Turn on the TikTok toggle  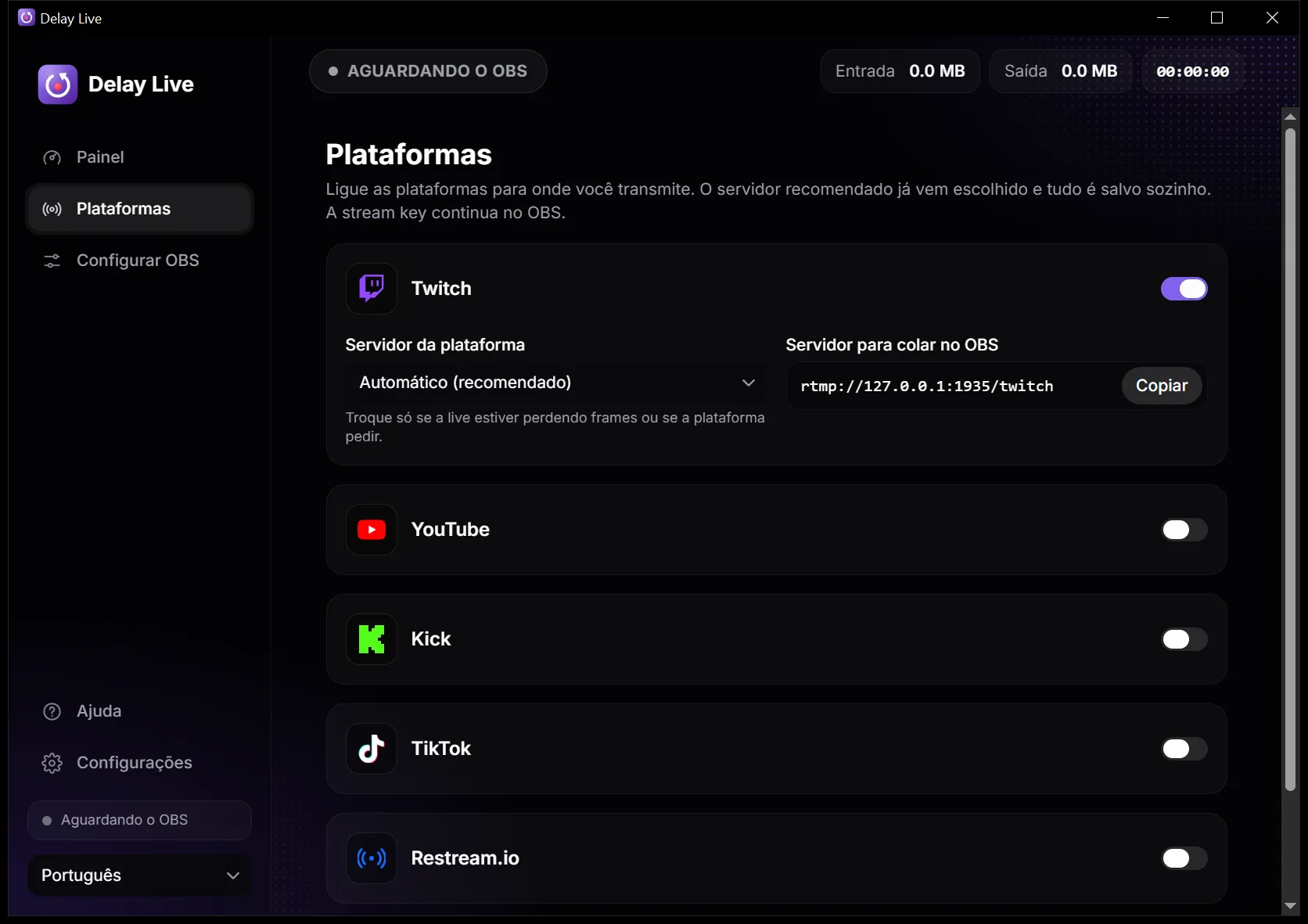tap(1184, 749)
